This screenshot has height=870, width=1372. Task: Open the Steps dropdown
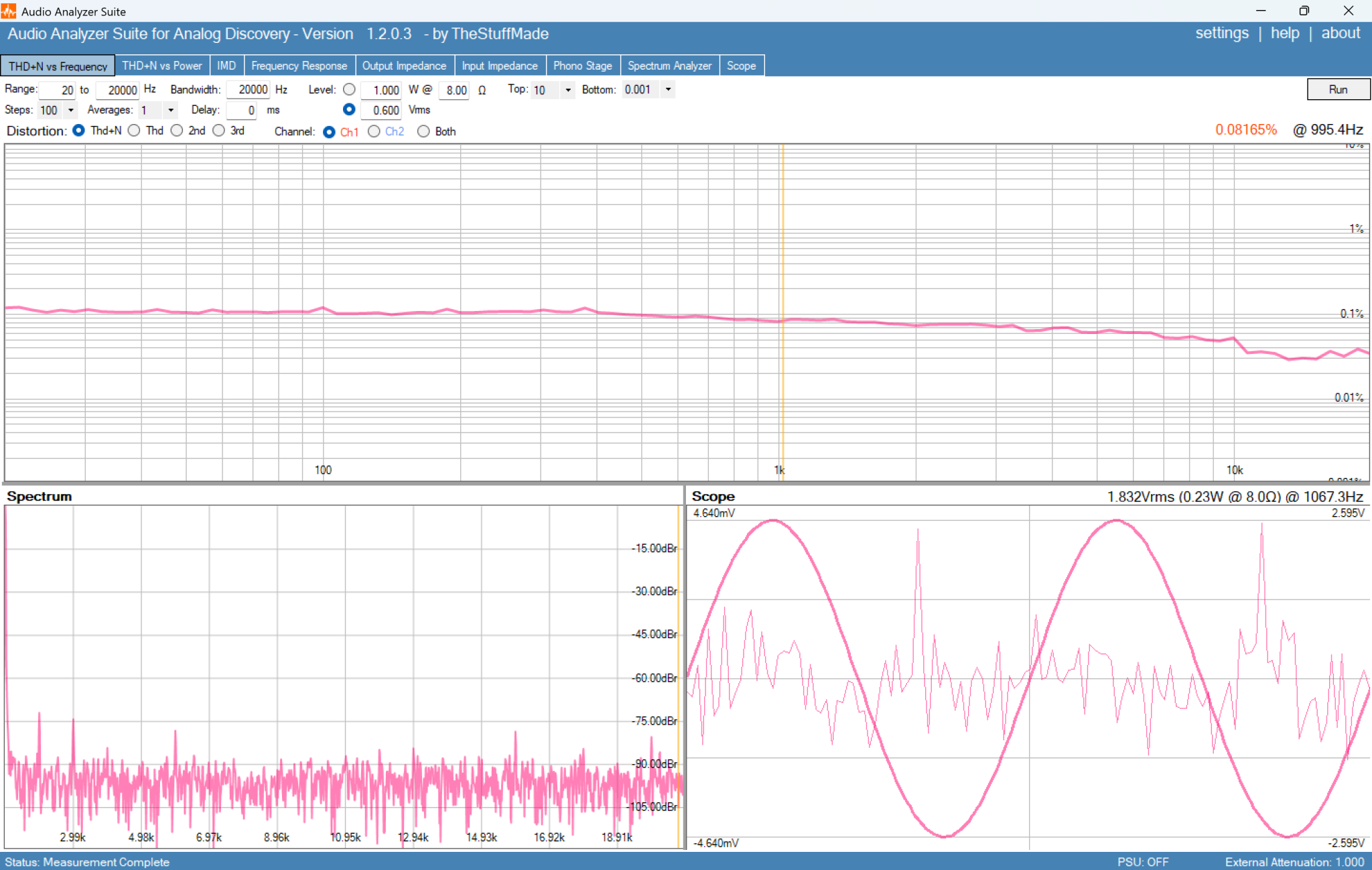click(x=70, y=110)
